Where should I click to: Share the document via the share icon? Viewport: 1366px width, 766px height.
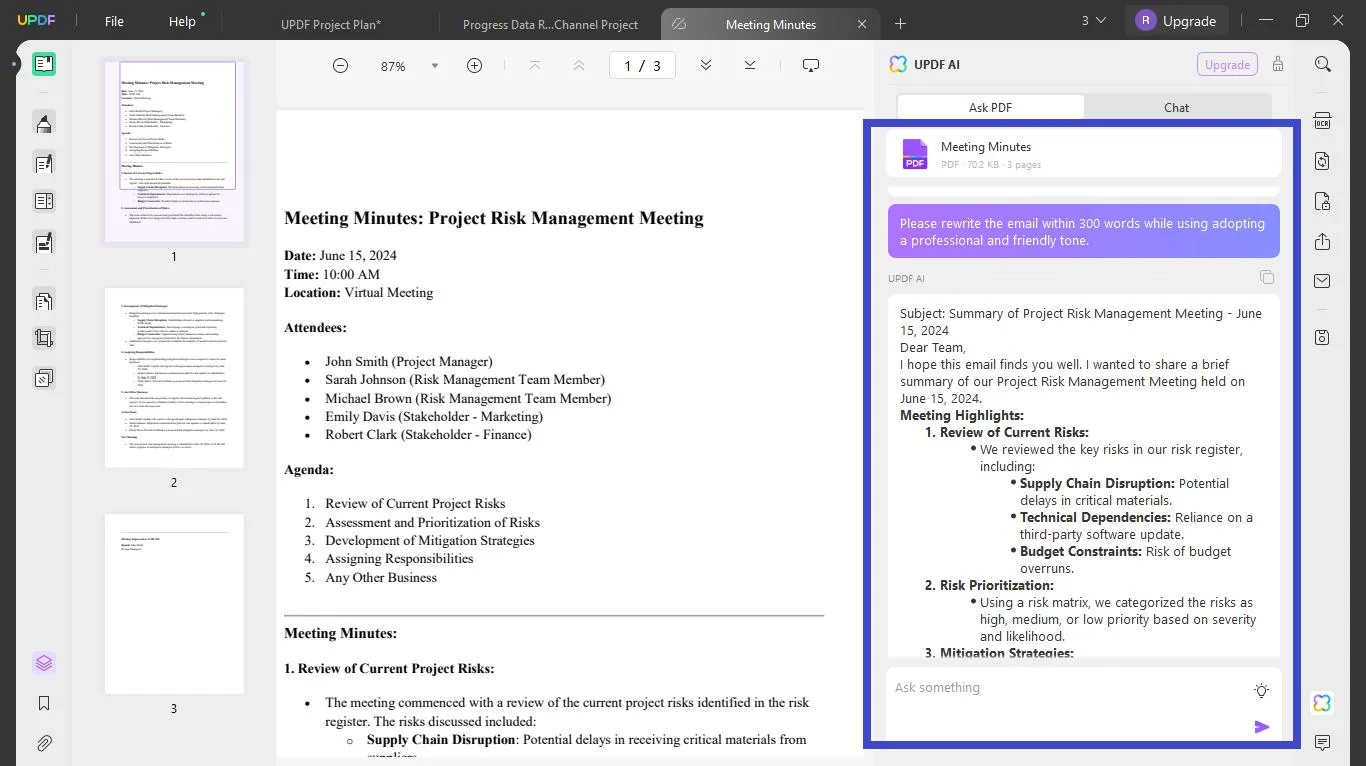[1322, 242]
